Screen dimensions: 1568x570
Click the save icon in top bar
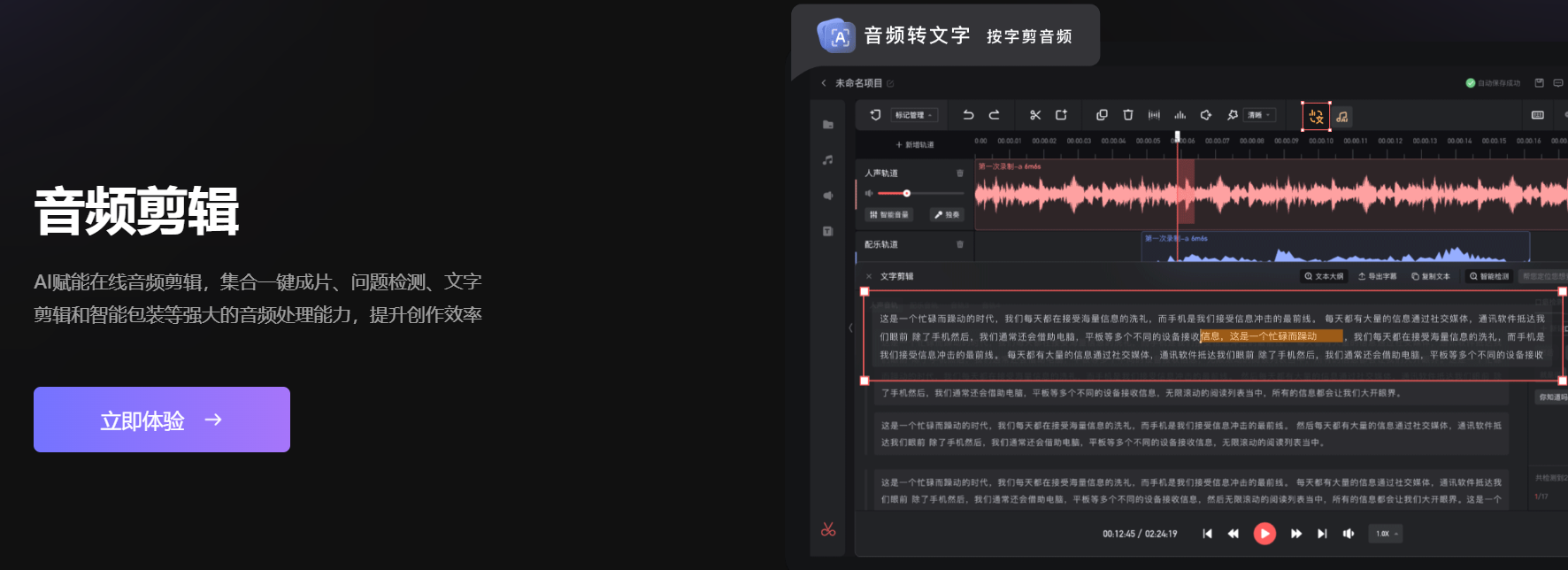coord(1539,83)
